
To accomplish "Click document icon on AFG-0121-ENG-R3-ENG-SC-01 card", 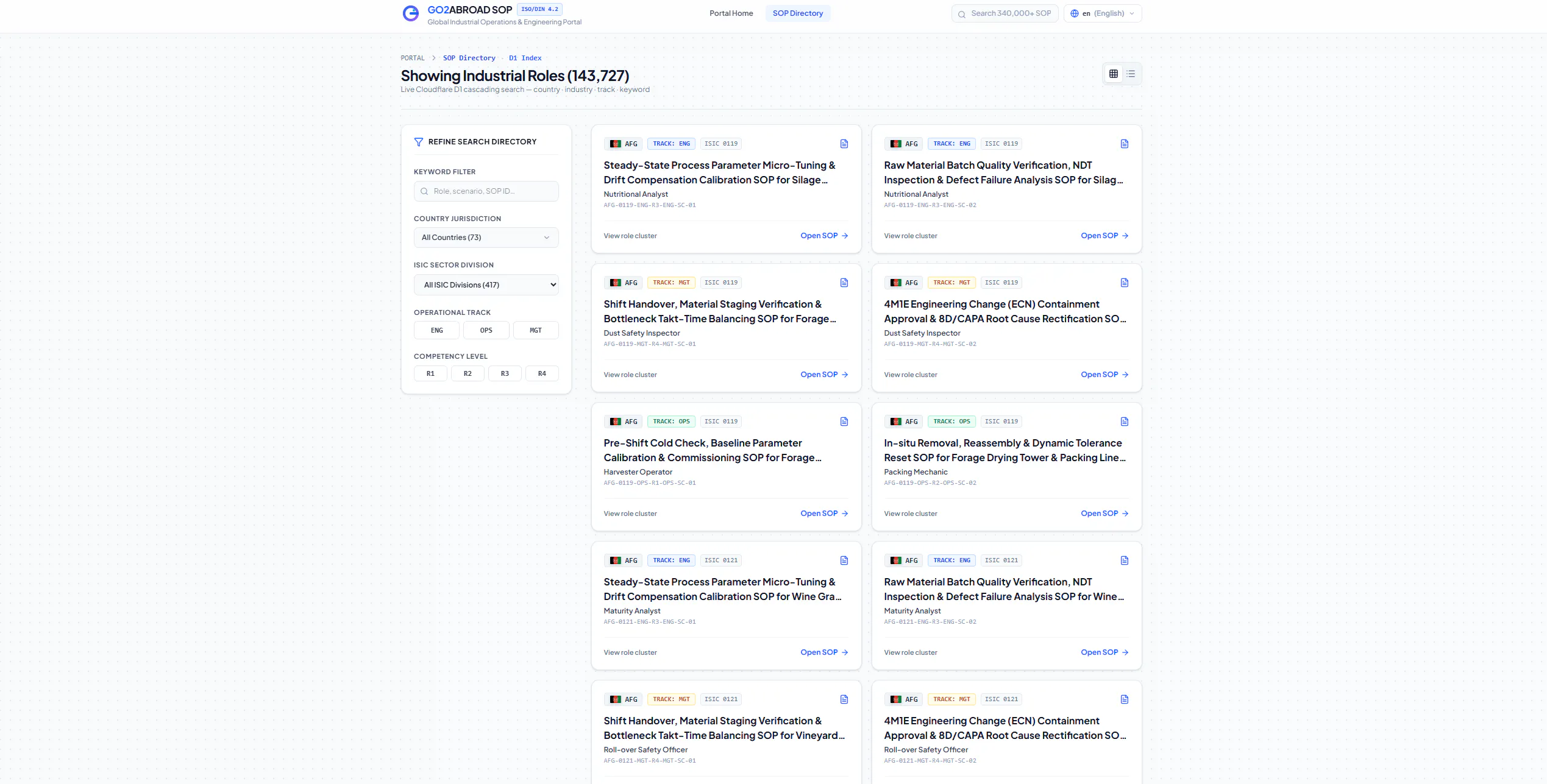I will click(x=844, y=560).
